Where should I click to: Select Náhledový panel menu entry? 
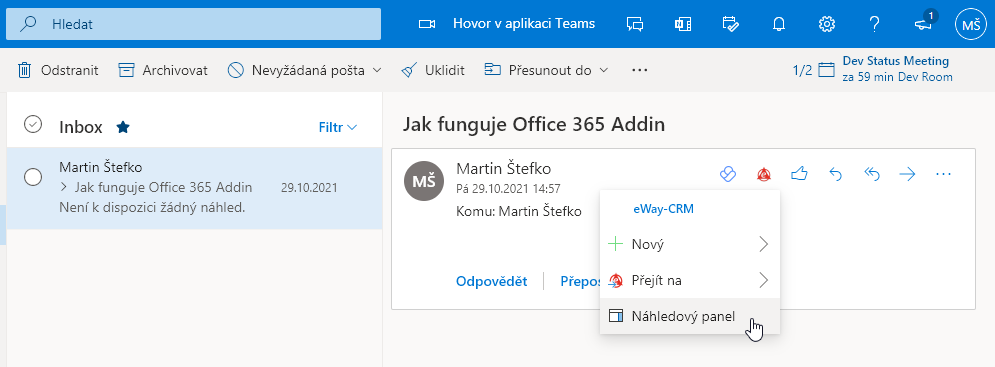(x=690, y=316)
